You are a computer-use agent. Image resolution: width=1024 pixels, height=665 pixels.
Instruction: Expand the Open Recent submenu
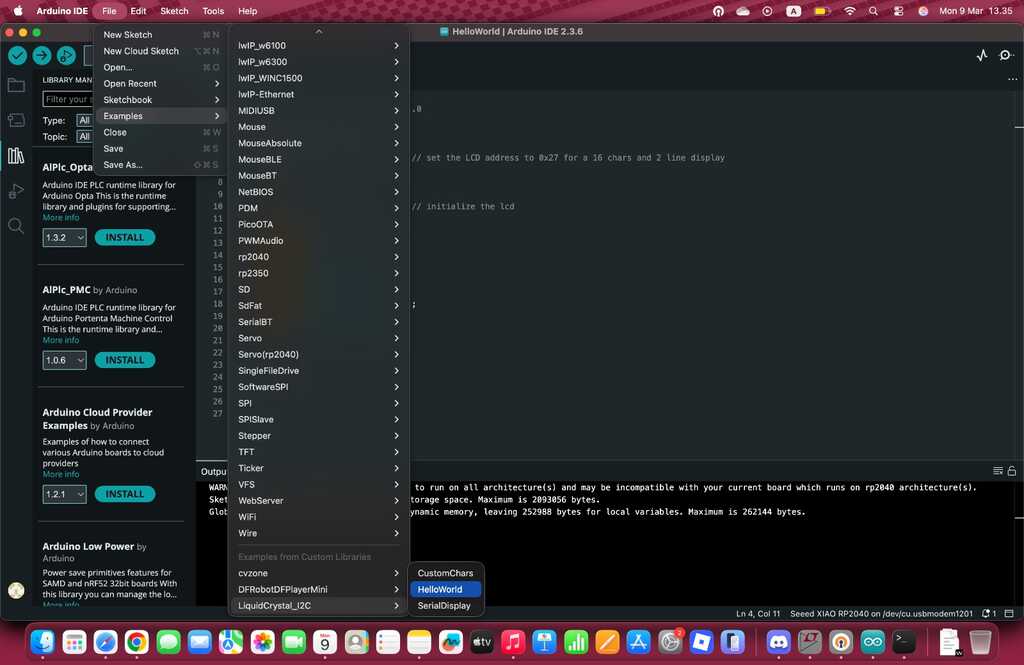[161, 84]
